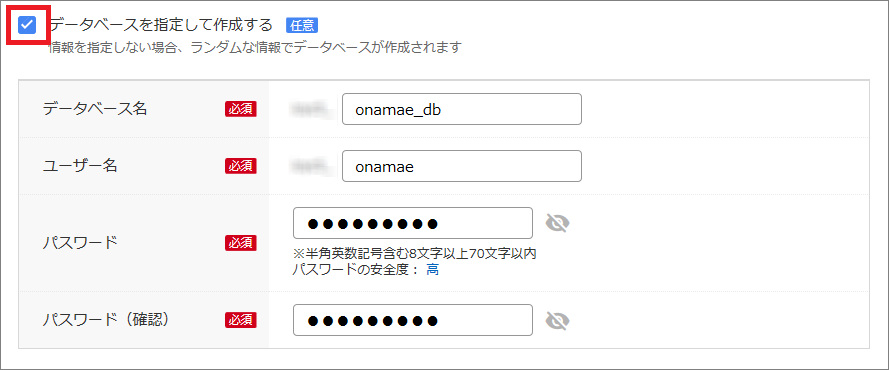Uncheck the データベースを指定して作成する checkbox
Image resolution: width=889 pixels, height=370 pixels.
(x=27, y=25)
